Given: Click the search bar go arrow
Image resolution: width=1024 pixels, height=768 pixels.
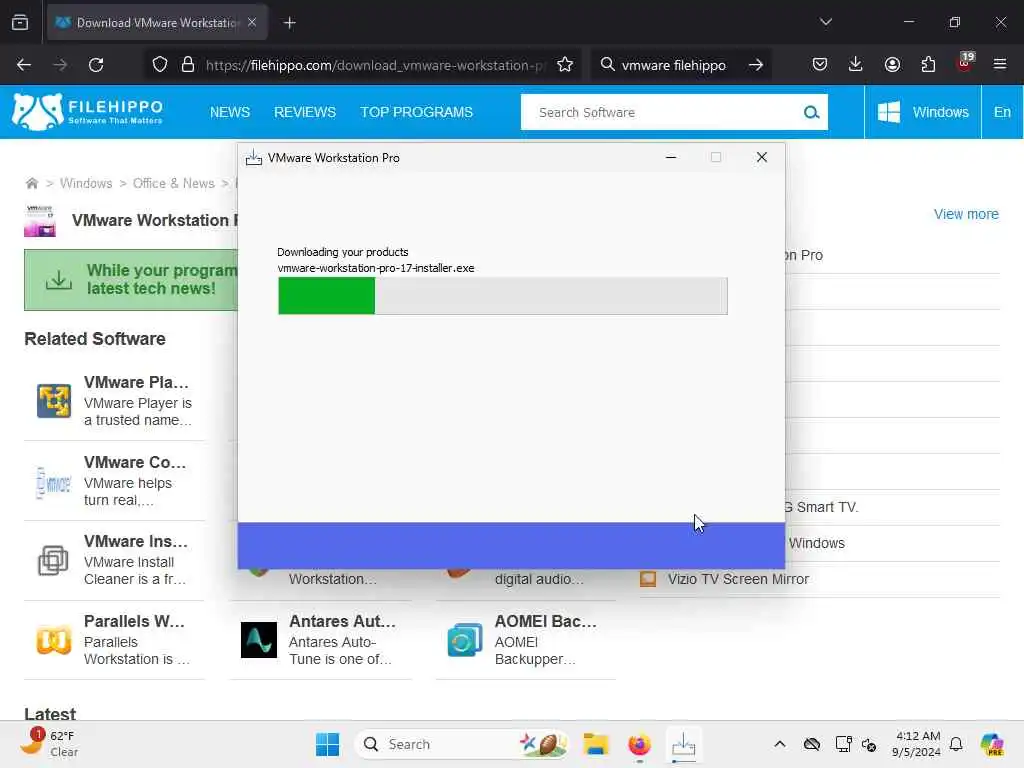Looking at the screenshot, I should click(x=756, y=65).
